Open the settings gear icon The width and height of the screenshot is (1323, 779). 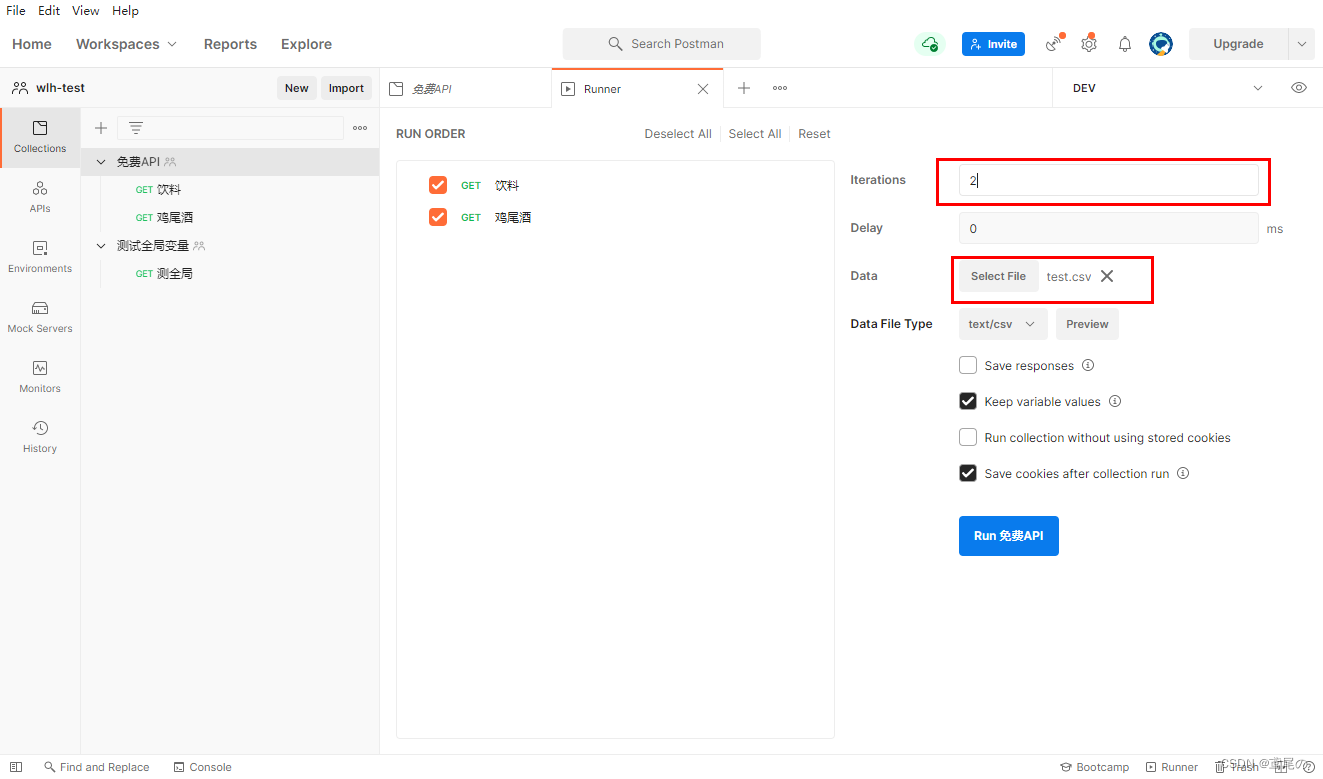[x=1089, y=44]
